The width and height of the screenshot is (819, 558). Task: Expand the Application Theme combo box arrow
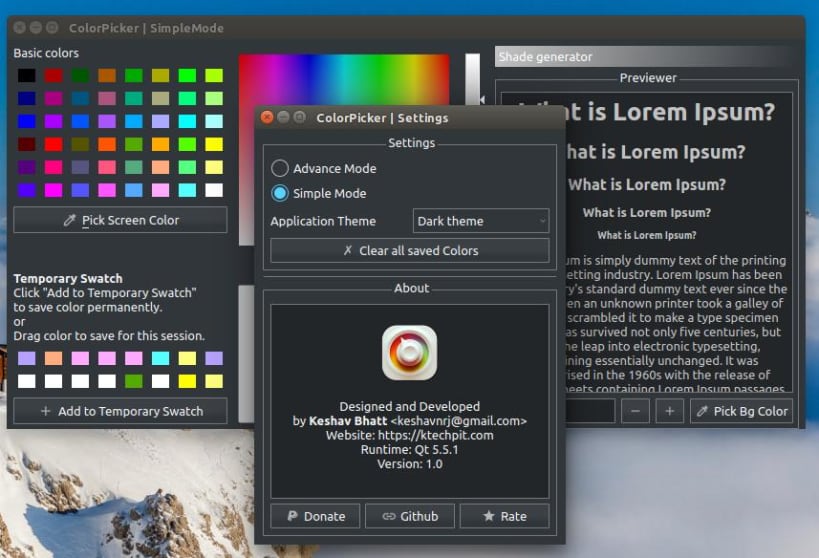[542, 221]
